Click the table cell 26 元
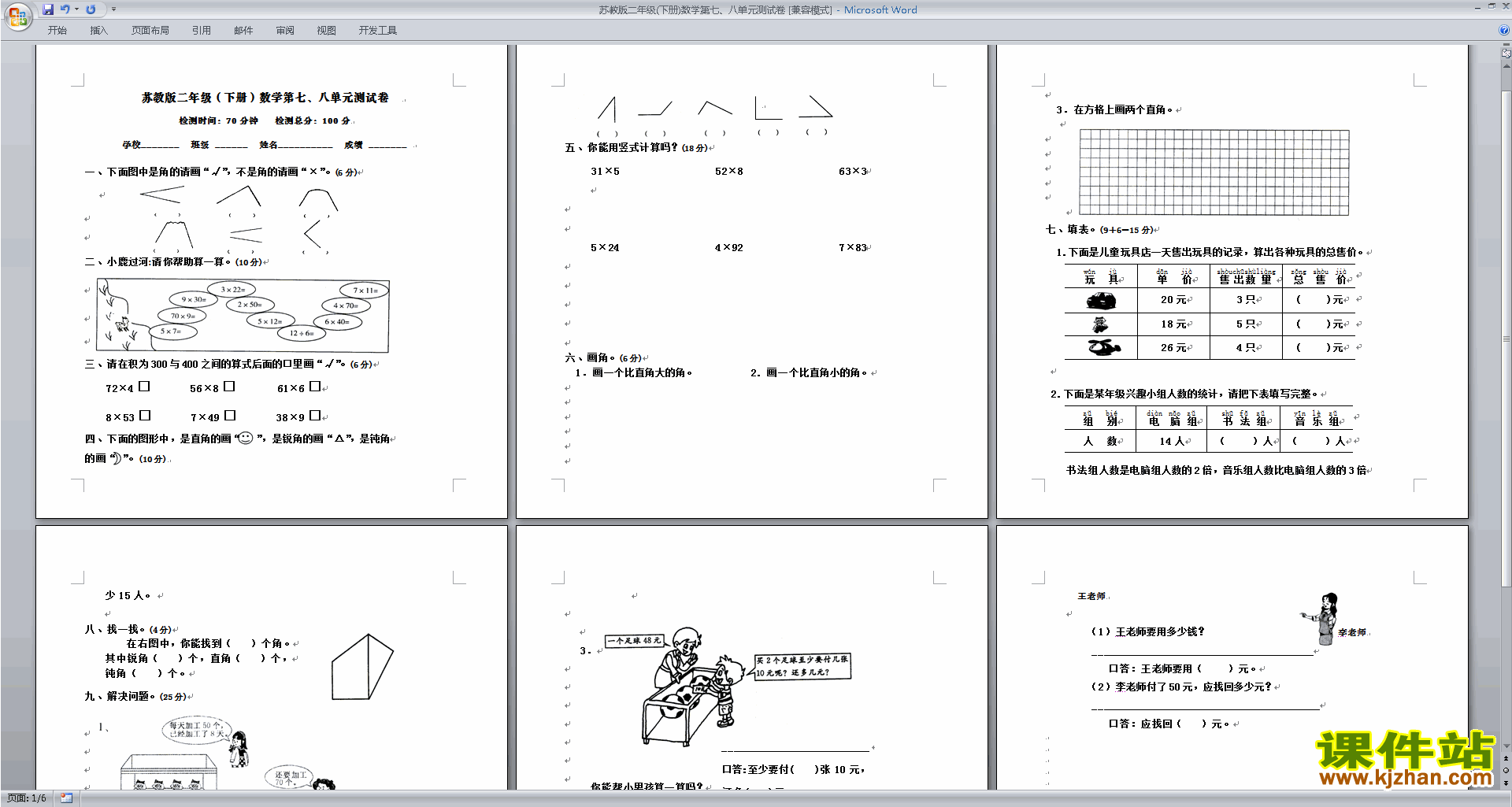Screen dimensions: 1512x807 click(1173, 347)
